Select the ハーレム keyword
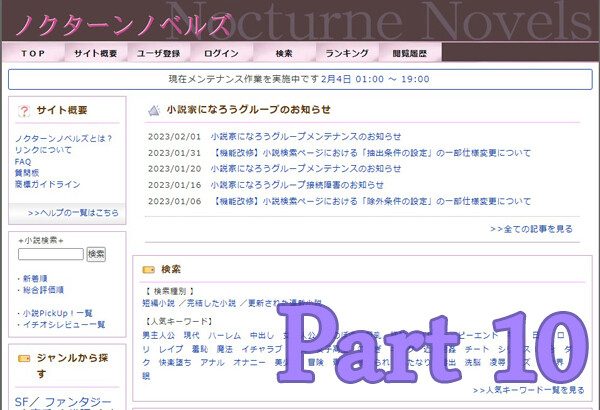Screen dimensions: 600x410 [225, 336]
